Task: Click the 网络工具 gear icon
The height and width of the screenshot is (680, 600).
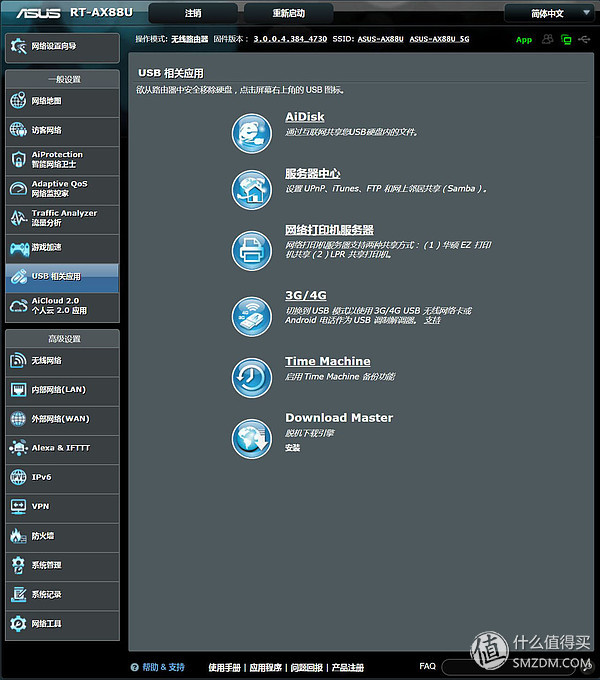Action: click(x=18, y=624)
